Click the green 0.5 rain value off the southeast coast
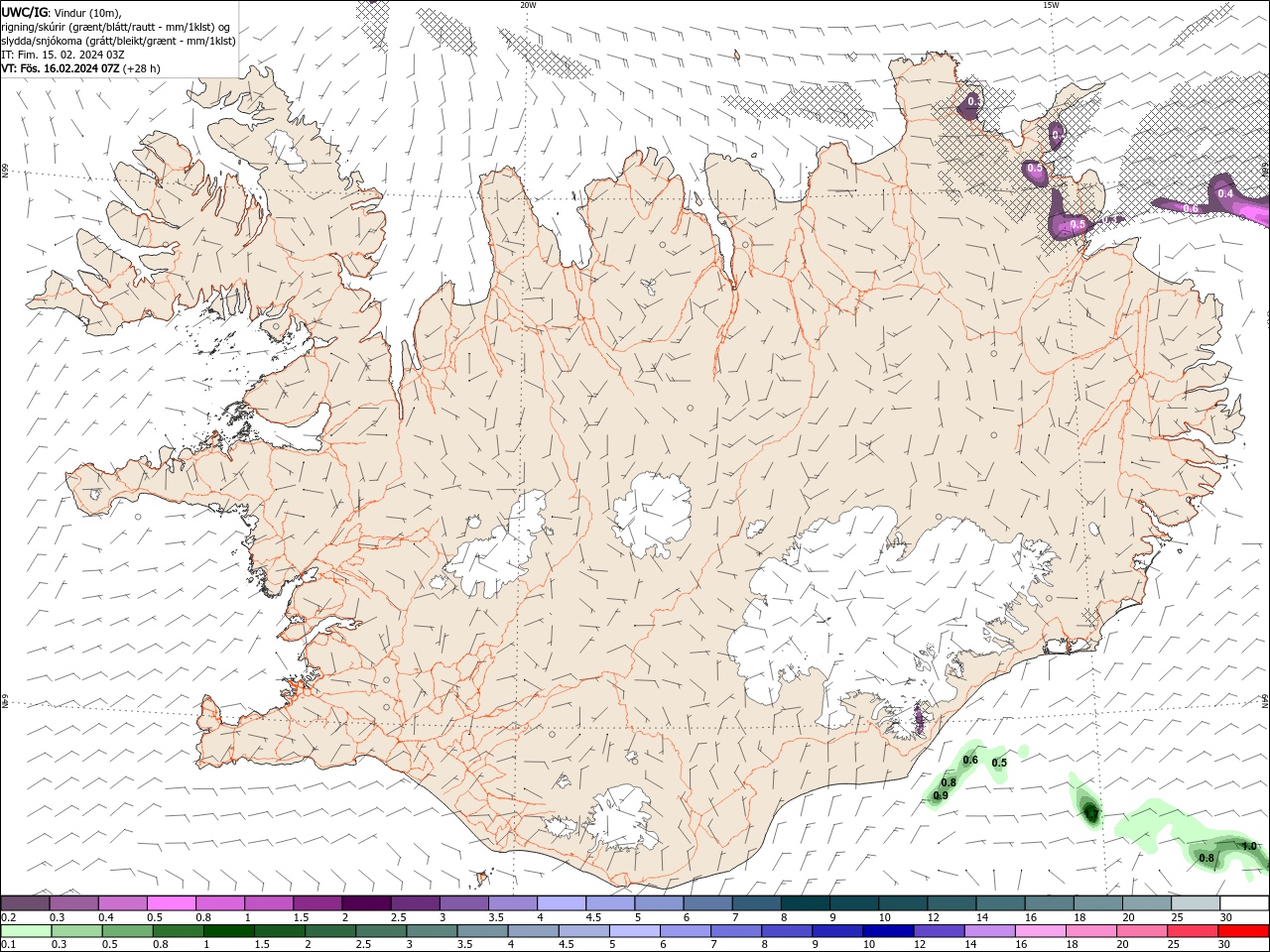Viewport: 1270px width, 952px height. (999, 763)
